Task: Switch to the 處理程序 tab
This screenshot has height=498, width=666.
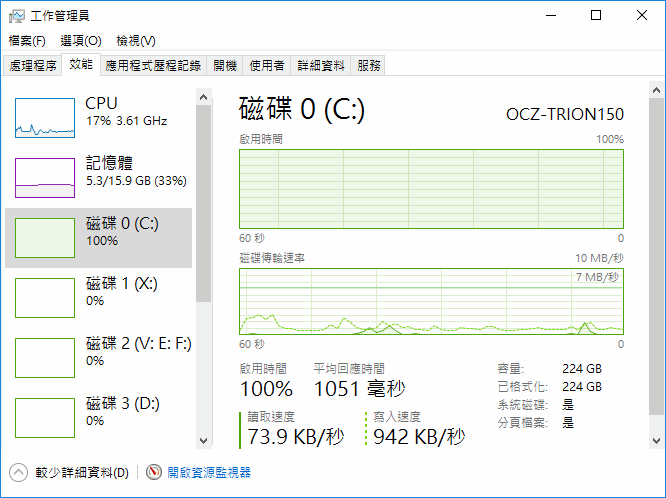Action: point(33,65)
